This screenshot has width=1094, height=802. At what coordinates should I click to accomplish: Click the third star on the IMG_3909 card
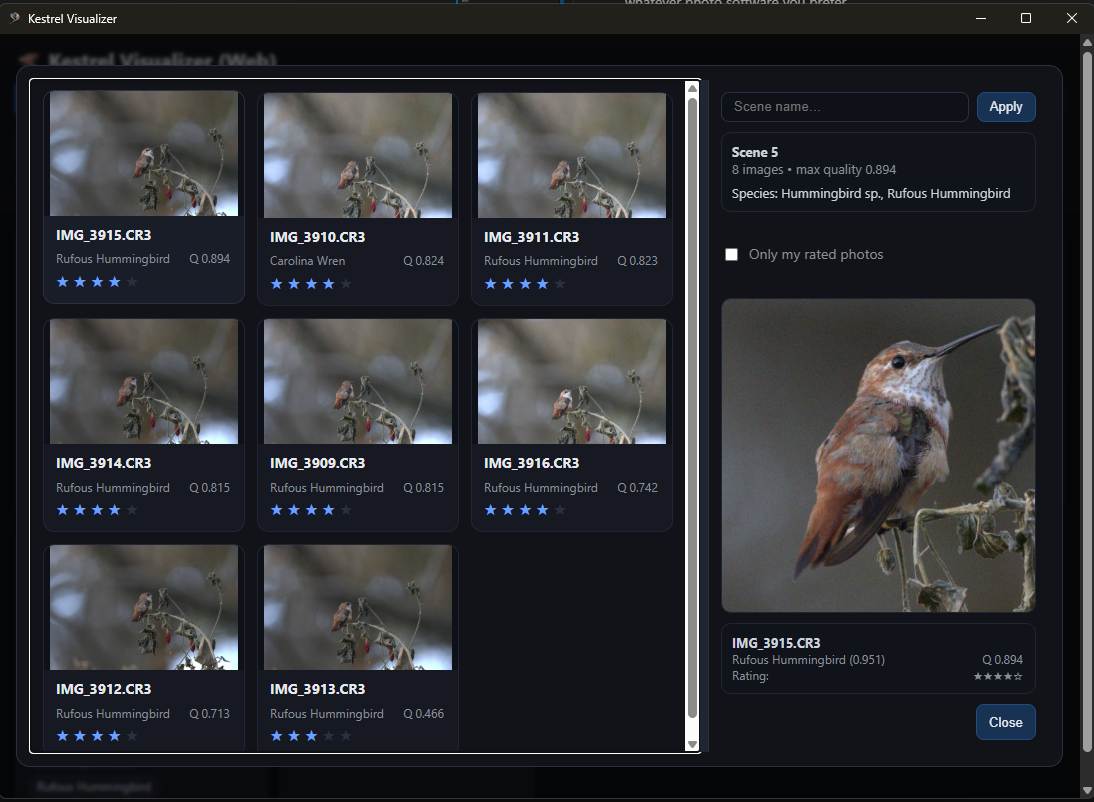tap(311, 509)
